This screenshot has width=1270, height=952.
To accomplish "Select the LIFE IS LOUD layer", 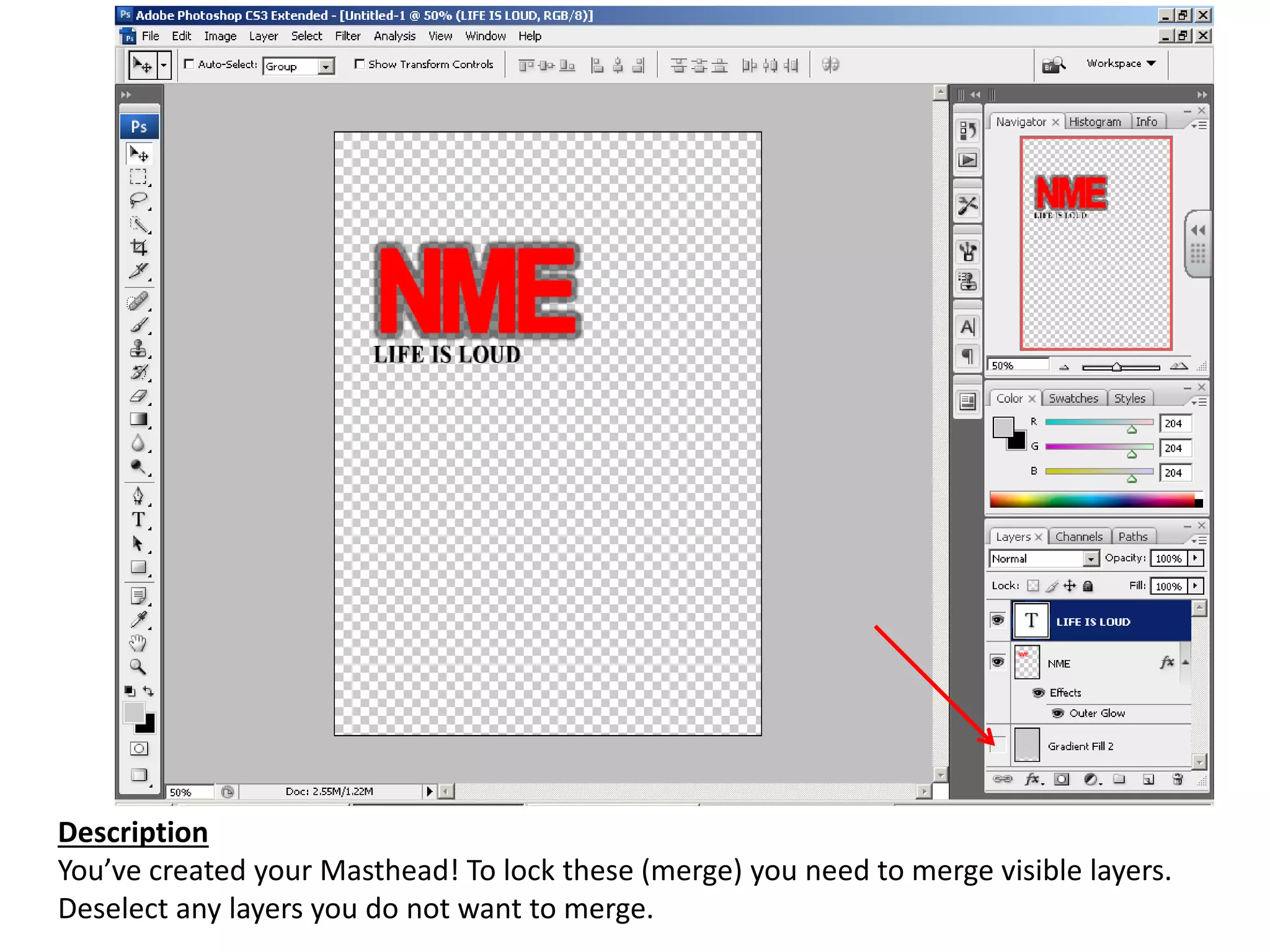I will (1101, 621).
